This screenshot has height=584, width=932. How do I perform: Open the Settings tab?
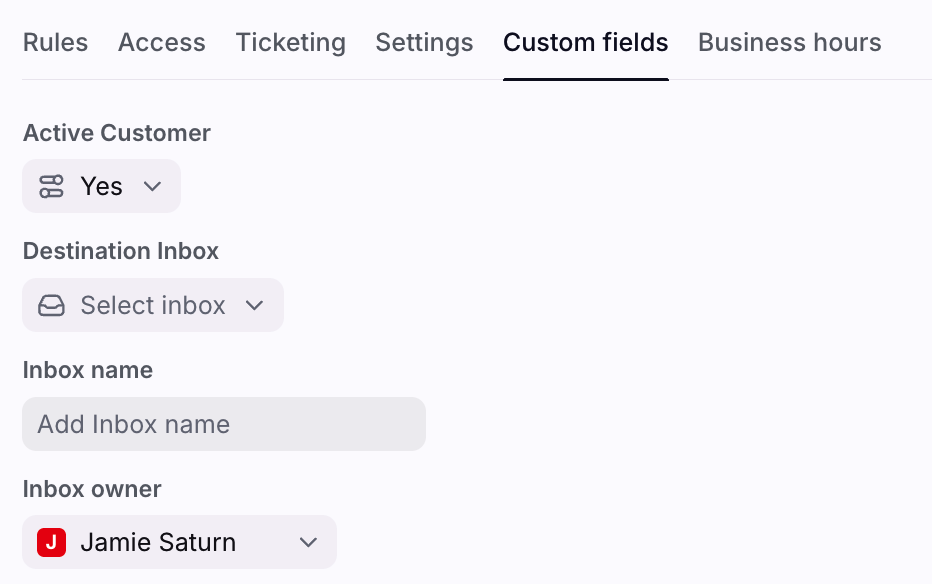(424, 43)
